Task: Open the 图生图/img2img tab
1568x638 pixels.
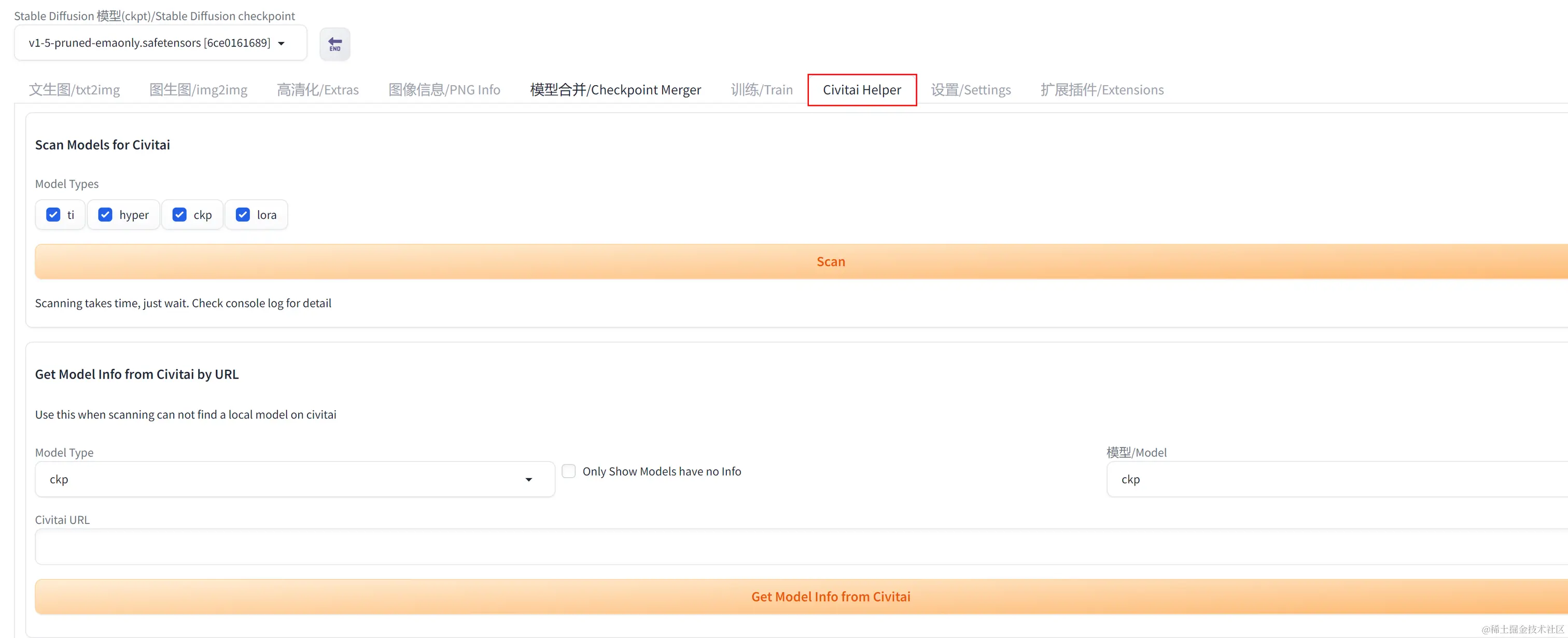Action: (x=199, y=90)
